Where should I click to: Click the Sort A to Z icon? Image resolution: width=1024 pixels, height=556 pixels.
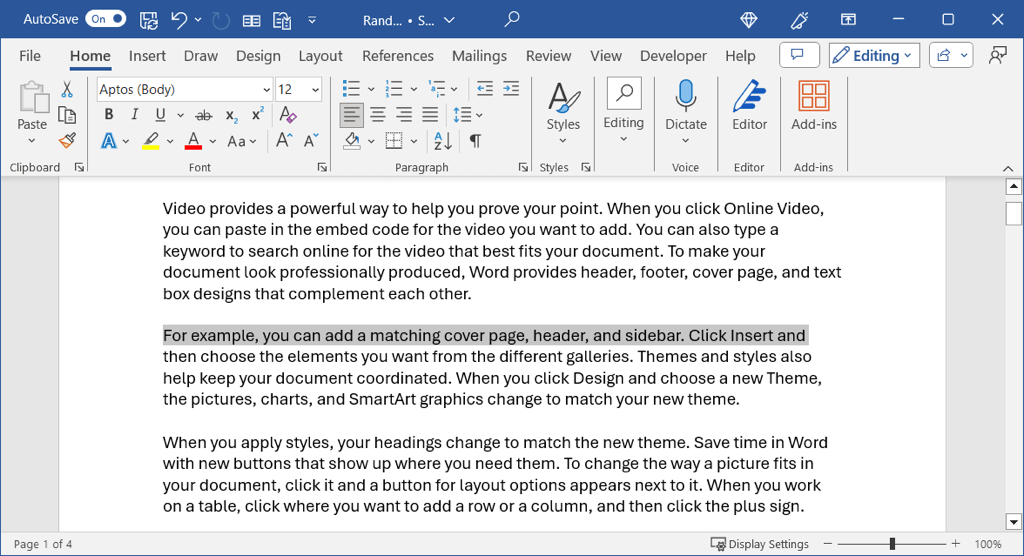443,141
